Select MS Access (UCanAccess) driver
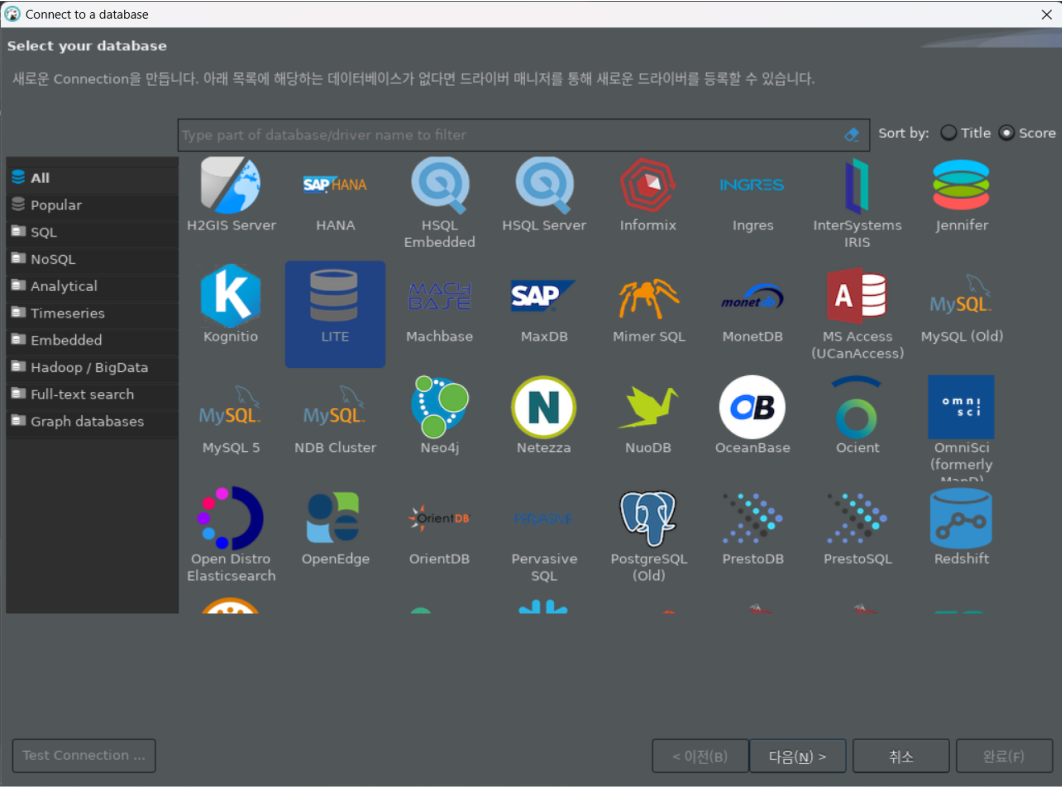The image size is (1062, 787). [x=857, y=313]
